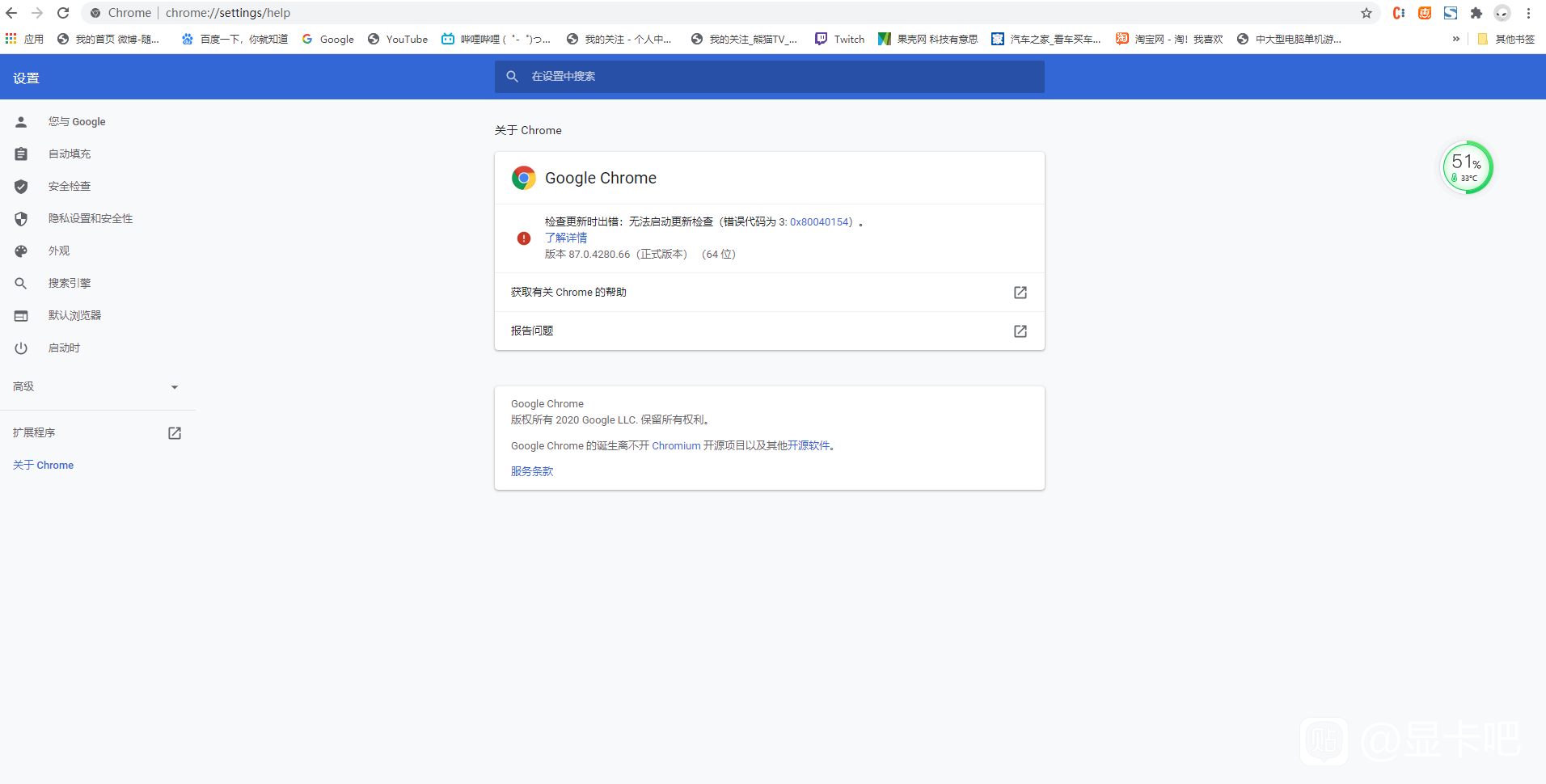Select 默认浏览器 in the sidebar

click(74, 315)
